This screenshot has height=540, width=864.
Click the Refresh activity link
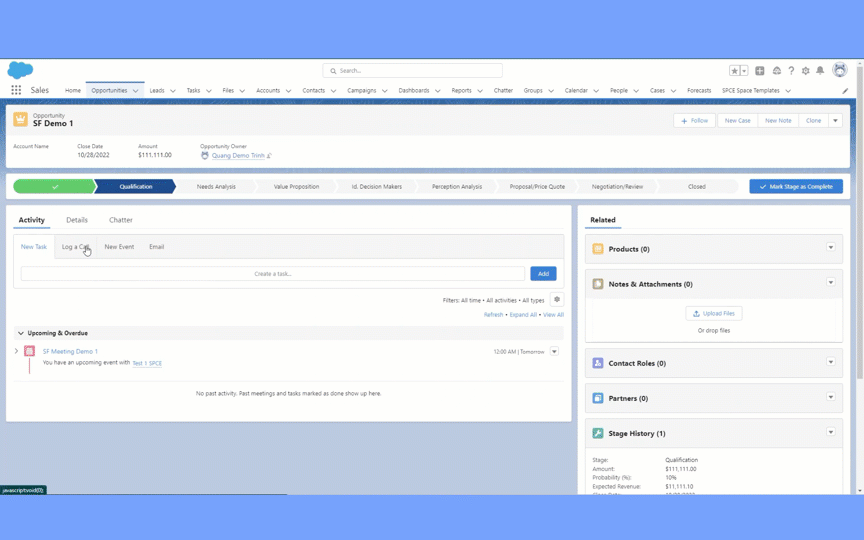pos(493,315)
